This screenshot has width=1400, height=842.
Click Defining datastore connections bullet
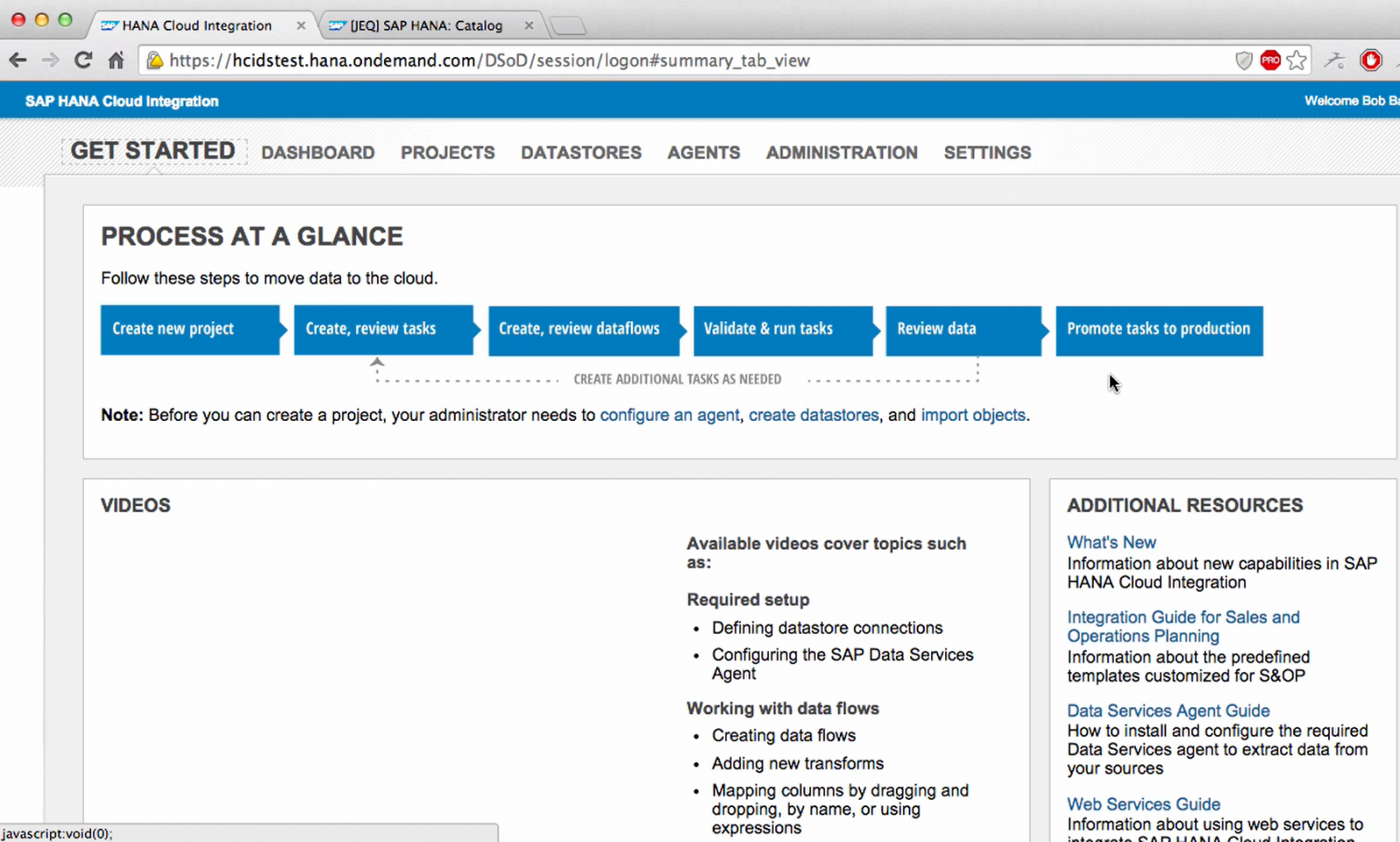[x=827, y=628]
